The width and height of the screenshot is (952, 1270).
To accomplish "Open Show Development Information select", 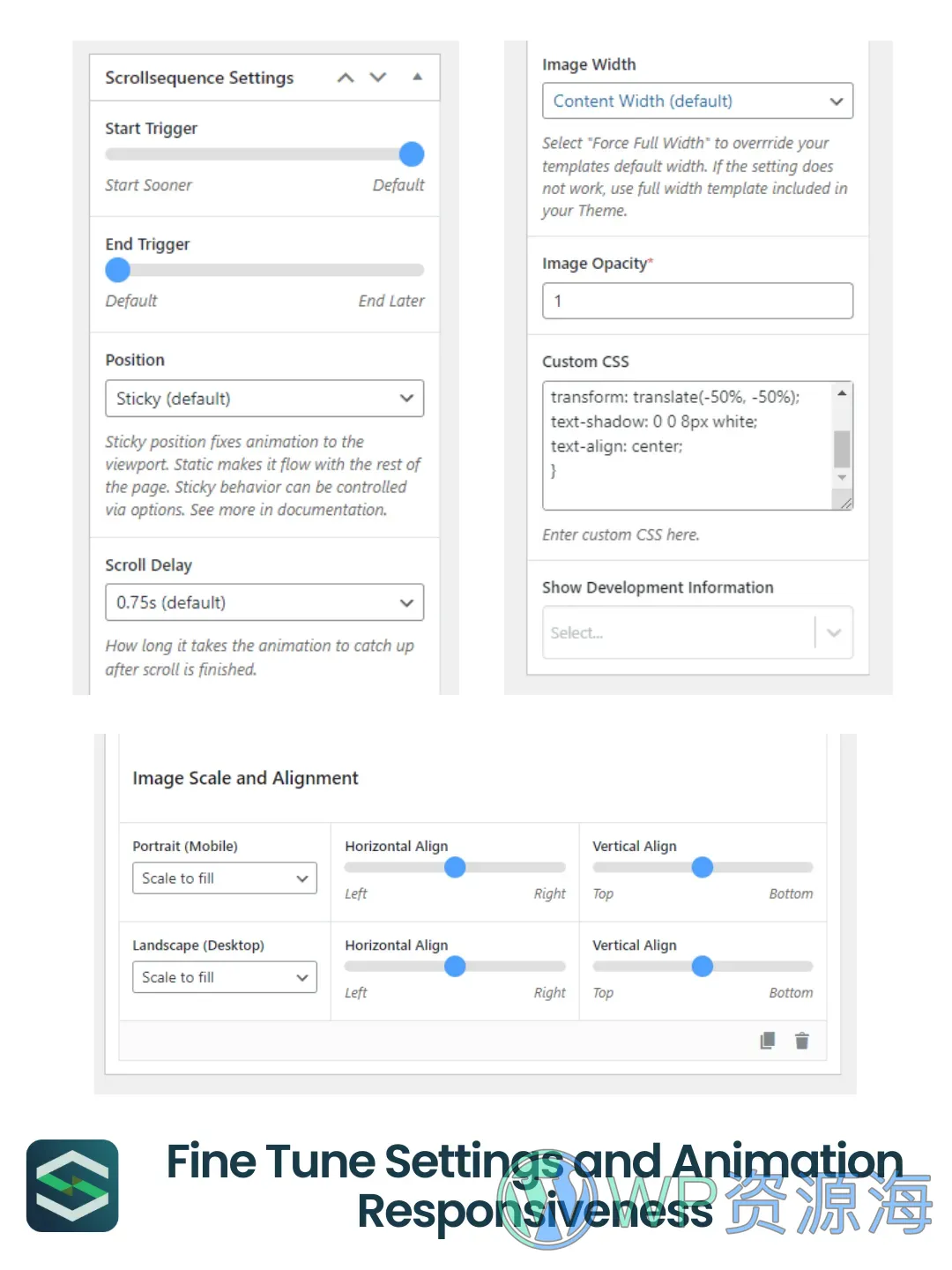I will [x=697, y=632].
